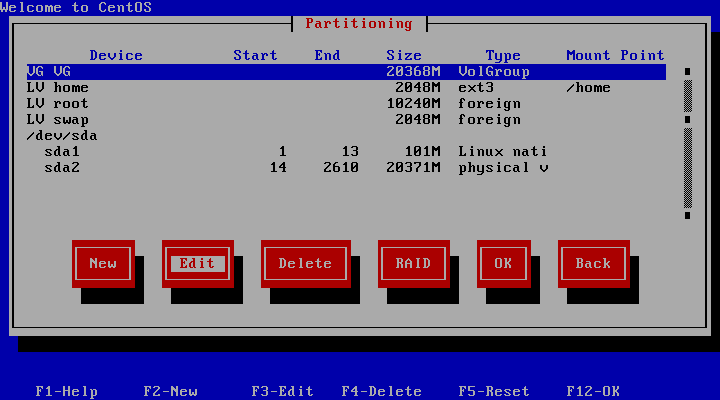Click the 'physical v' type value
This screenshot has height=400, width=720.
tap(503, 168)
